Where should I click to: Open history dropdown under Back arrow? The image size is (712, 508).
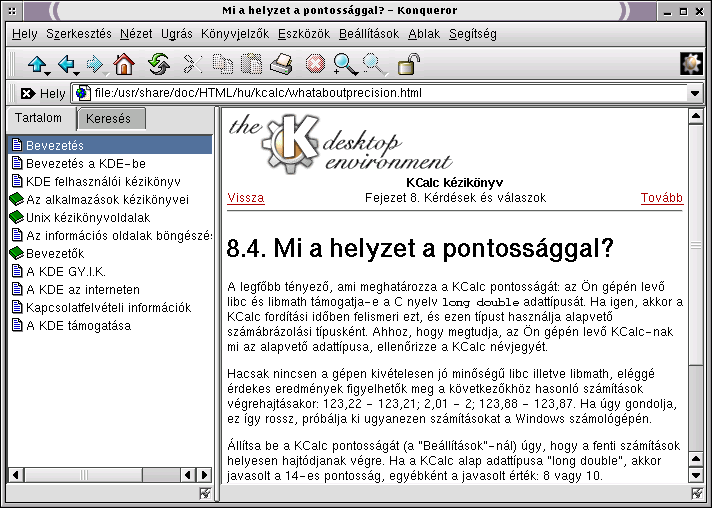(x=77, y=74)
